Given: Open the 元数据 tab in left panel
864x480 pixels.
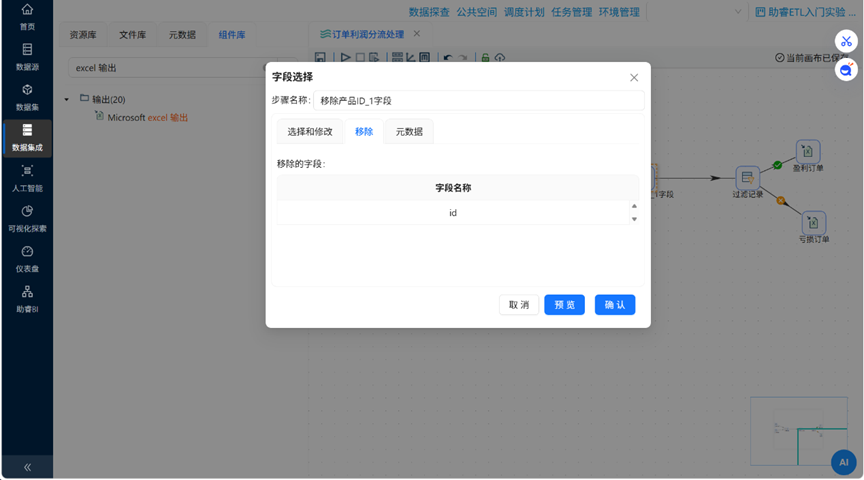Looking at the screenshot, I should (182, 35).
